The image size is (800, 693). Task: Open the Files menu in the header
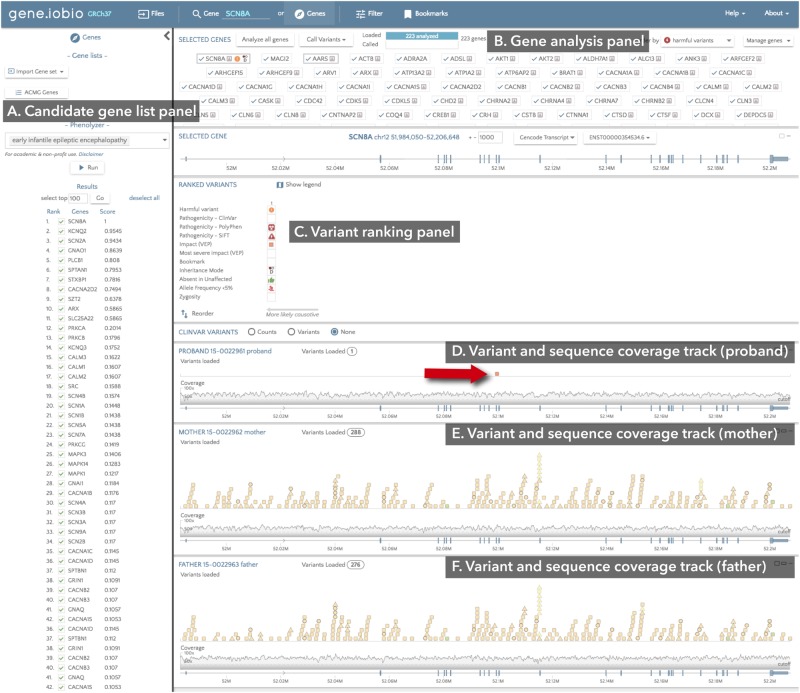pyautogui.click(x=152, y=14)
